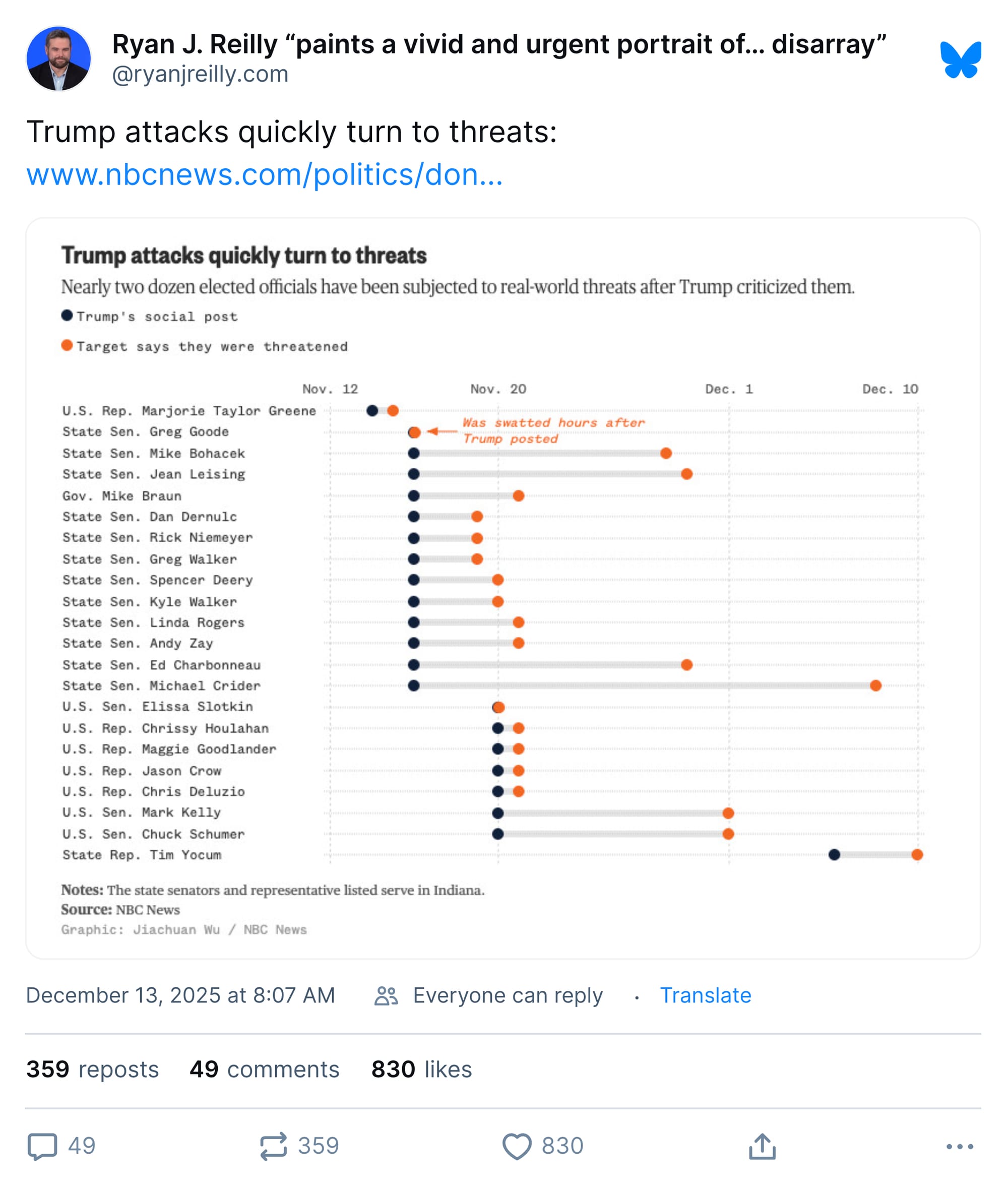Open the embedded threats chart image
This screenshot has height=1191, width=1008.
tap(503, 589)
